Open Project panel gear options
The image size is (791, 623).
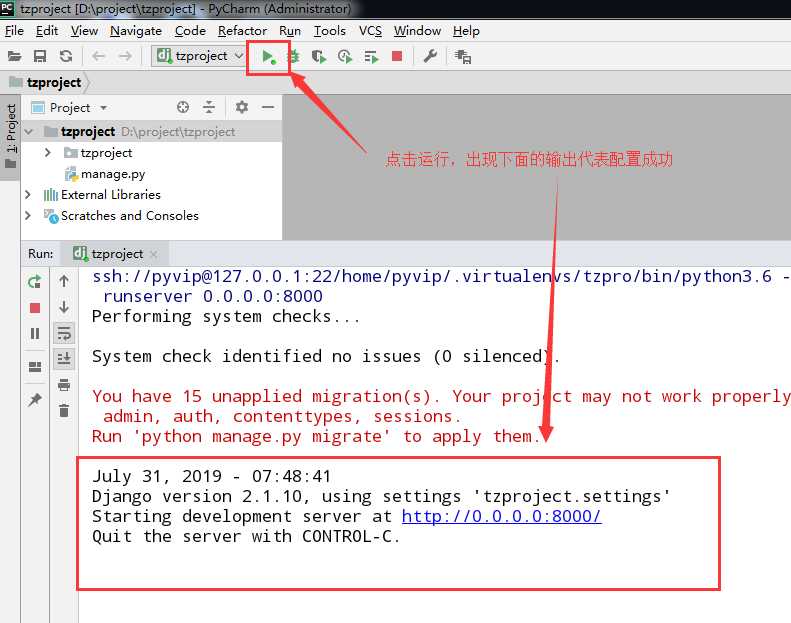pos(242,107)
